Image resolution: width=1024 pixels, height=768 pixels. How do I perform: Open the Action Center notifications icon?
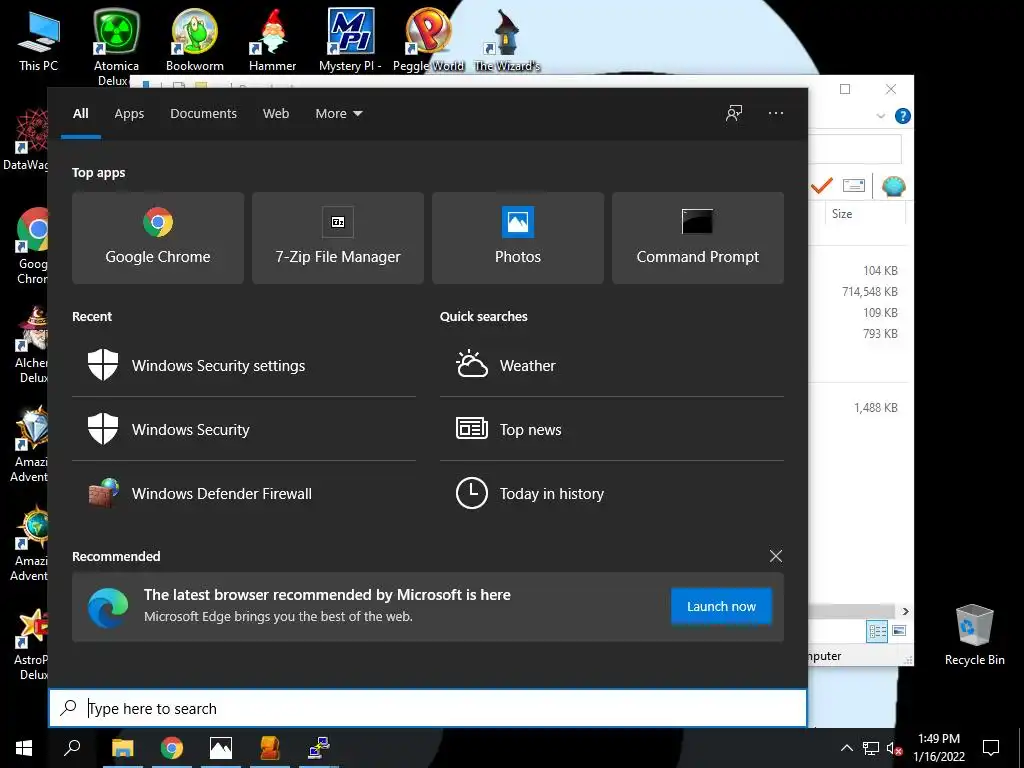(991, 748)
